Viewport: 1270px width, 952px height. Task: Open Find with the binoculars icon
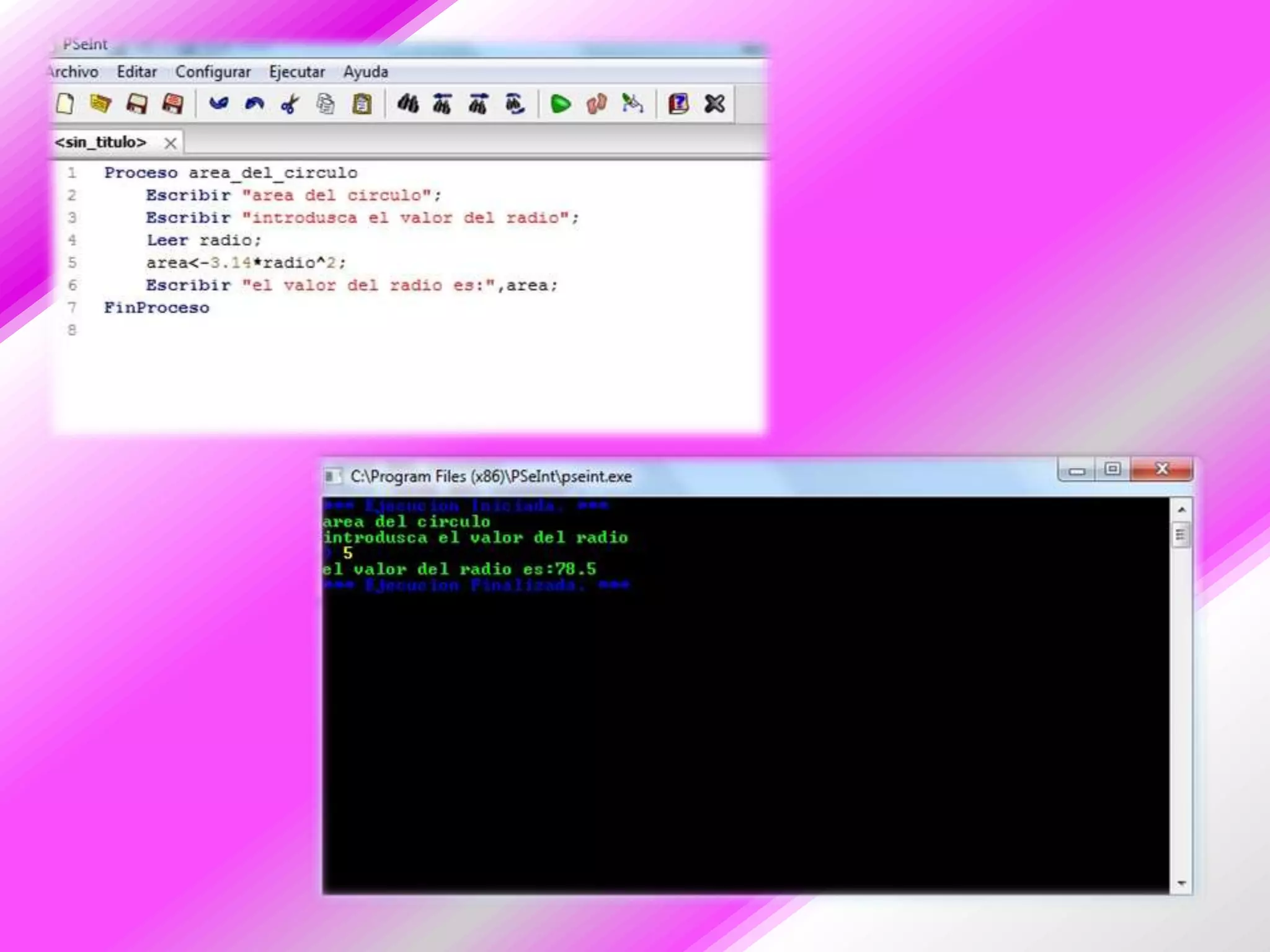point(407,104)
